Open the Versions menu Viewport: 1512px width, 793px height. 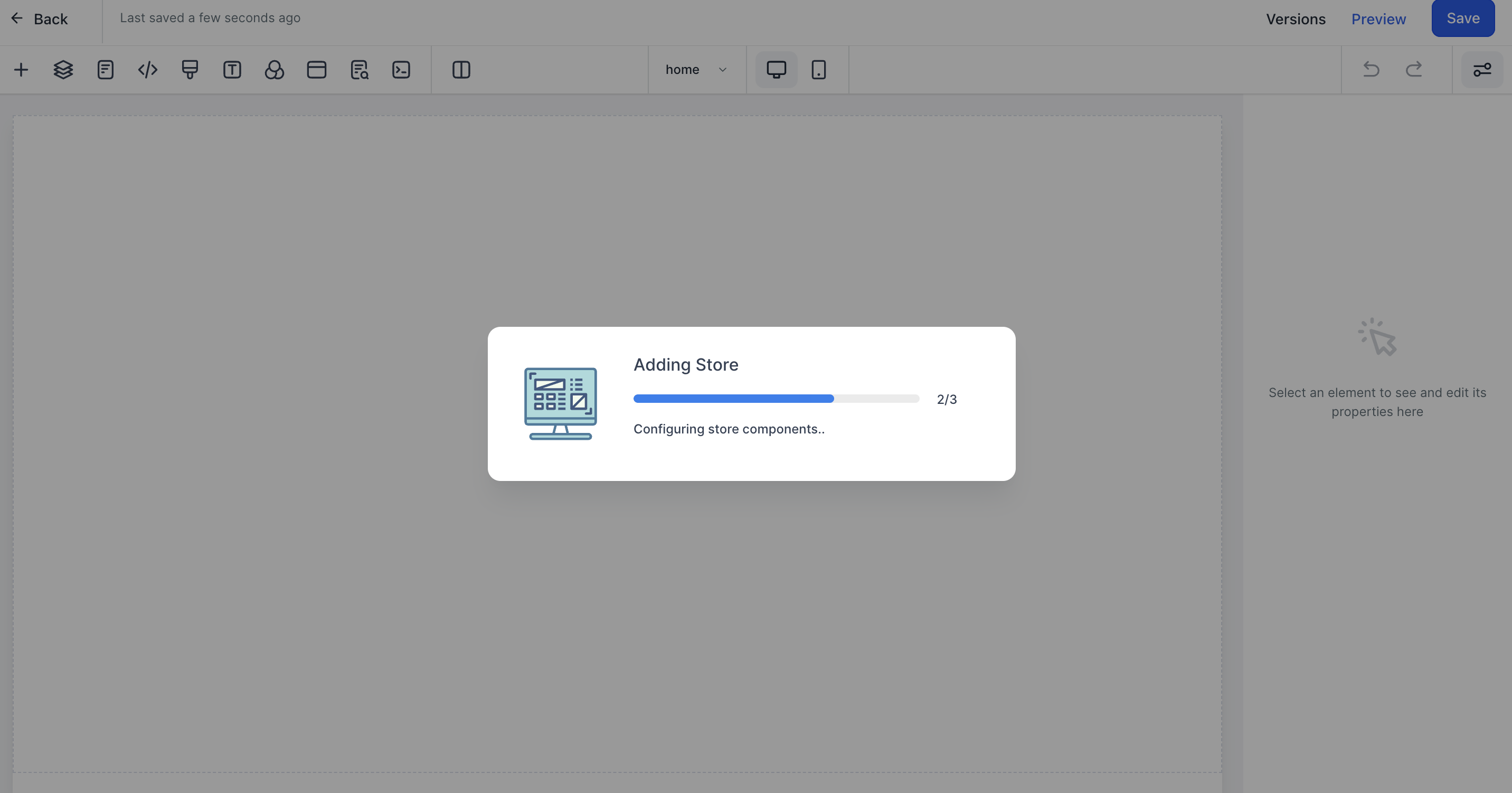[x=1296, y=19]
